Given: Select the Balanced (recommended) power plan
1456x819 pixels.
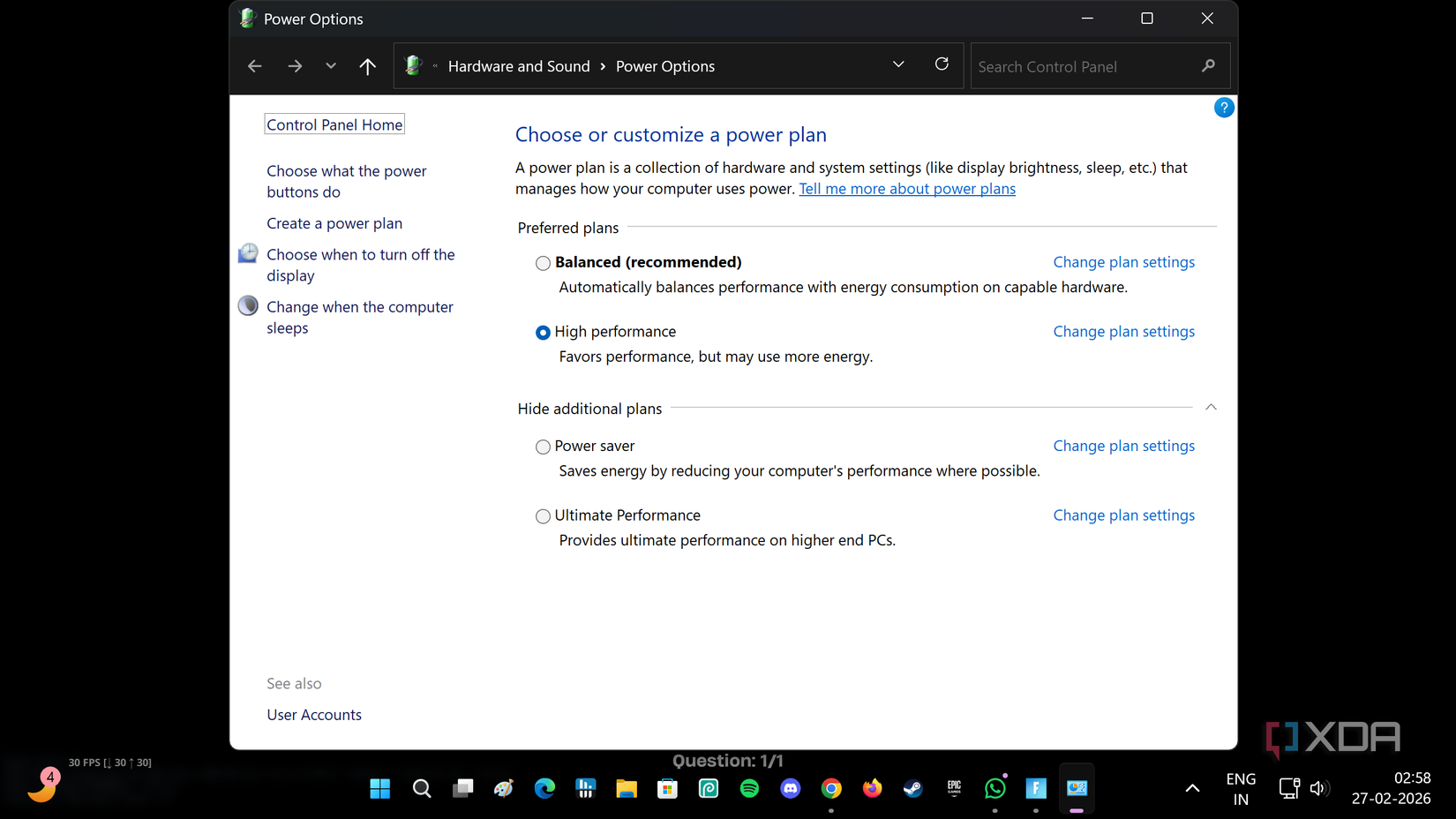Looking at the screenshot, I should point(543,263).
